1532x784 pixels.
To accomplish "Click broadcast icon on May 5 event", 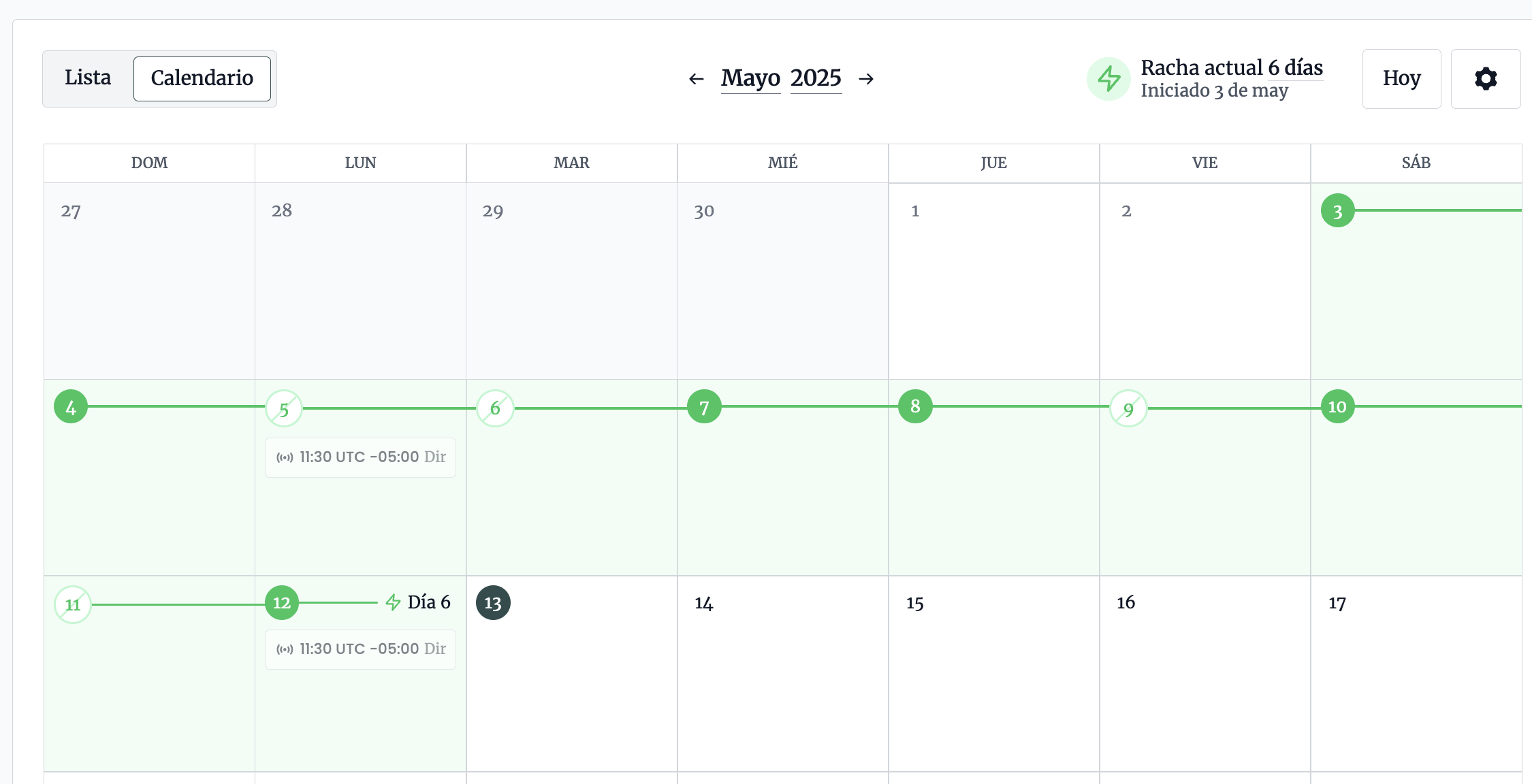I will click(x=285, y=457).
